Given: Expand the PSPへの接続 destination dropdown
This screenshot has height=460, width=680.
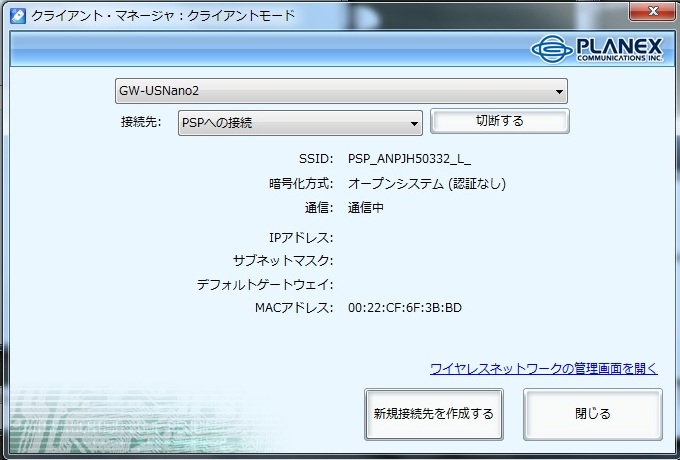Looking at the screenshot, I should [300, 123].
